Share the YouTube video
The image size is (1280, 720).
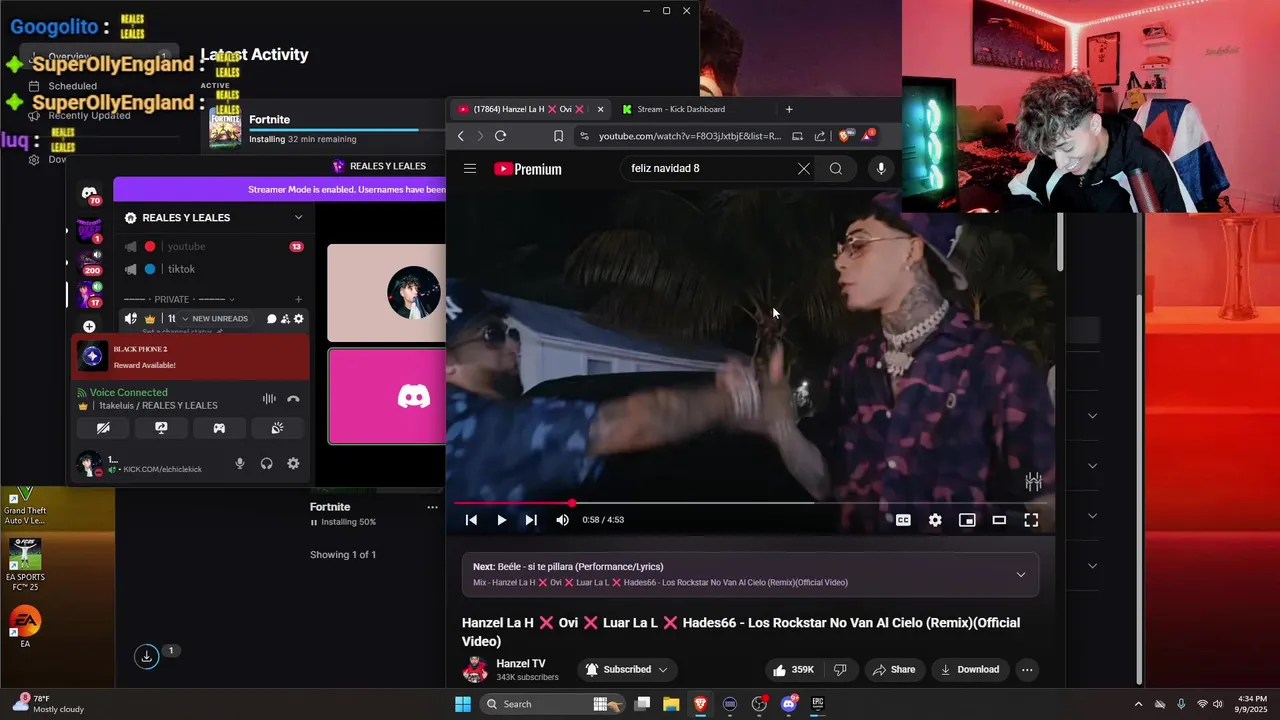(893, 670)
